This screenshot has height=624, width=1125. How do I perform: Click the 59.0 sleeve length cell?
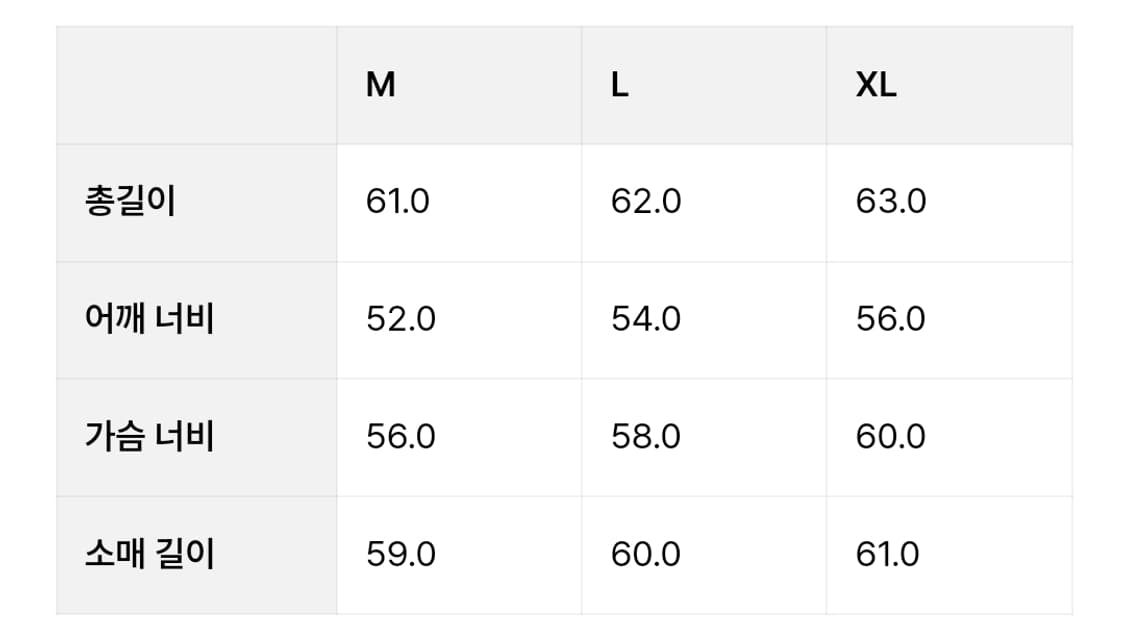(x=459, y=555)
